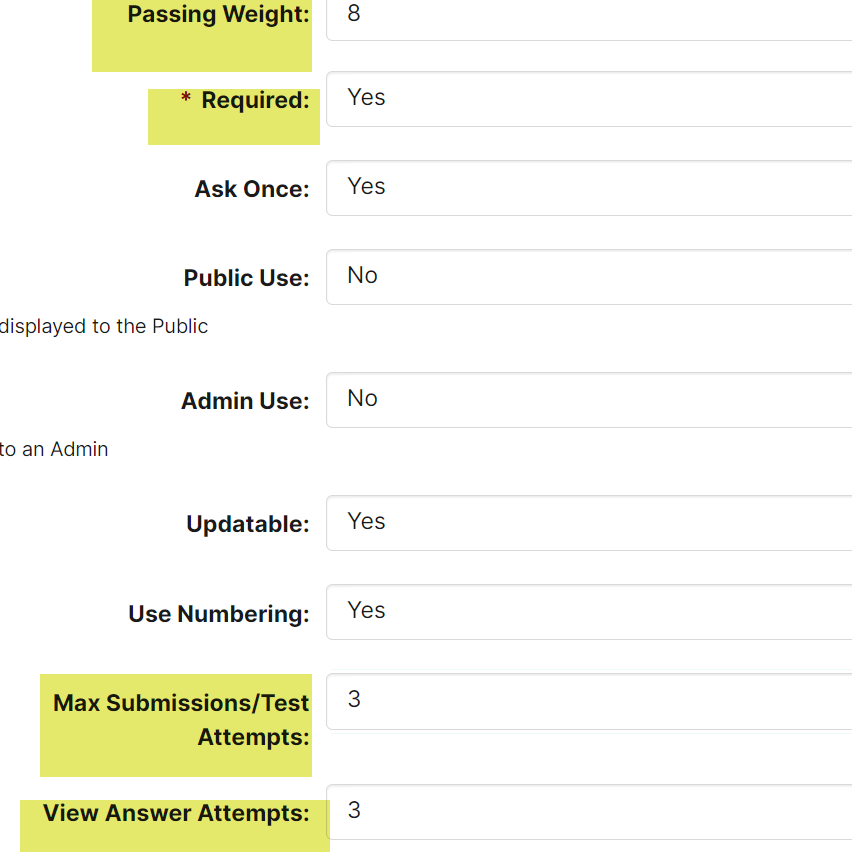The width and height of the screenshot is (852, 852).
Task: Click the Ask Once label
Action: 252,189
